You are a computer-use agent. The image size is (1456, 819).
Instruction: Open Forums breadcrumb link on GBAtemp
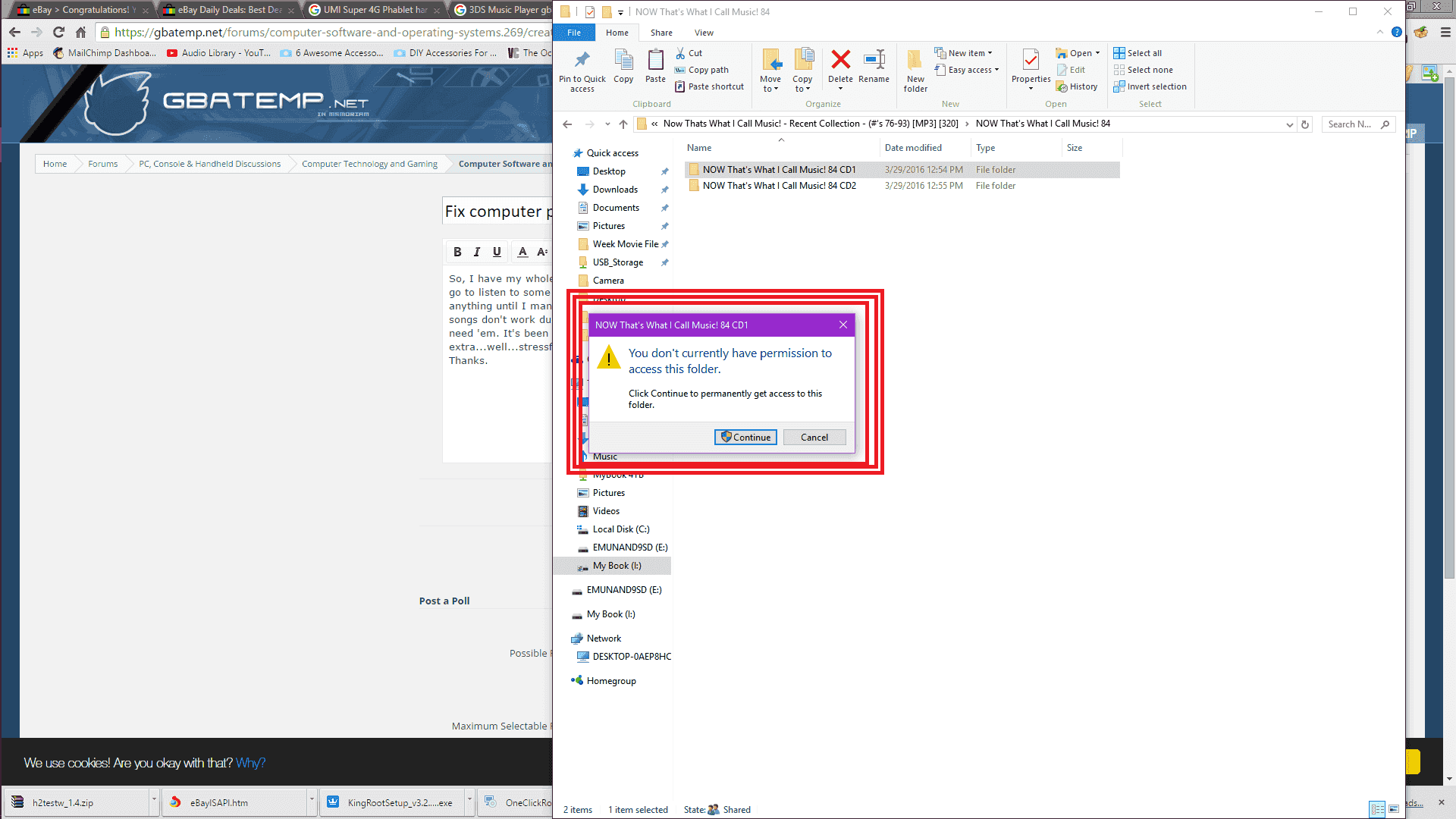tap(102, 164)
